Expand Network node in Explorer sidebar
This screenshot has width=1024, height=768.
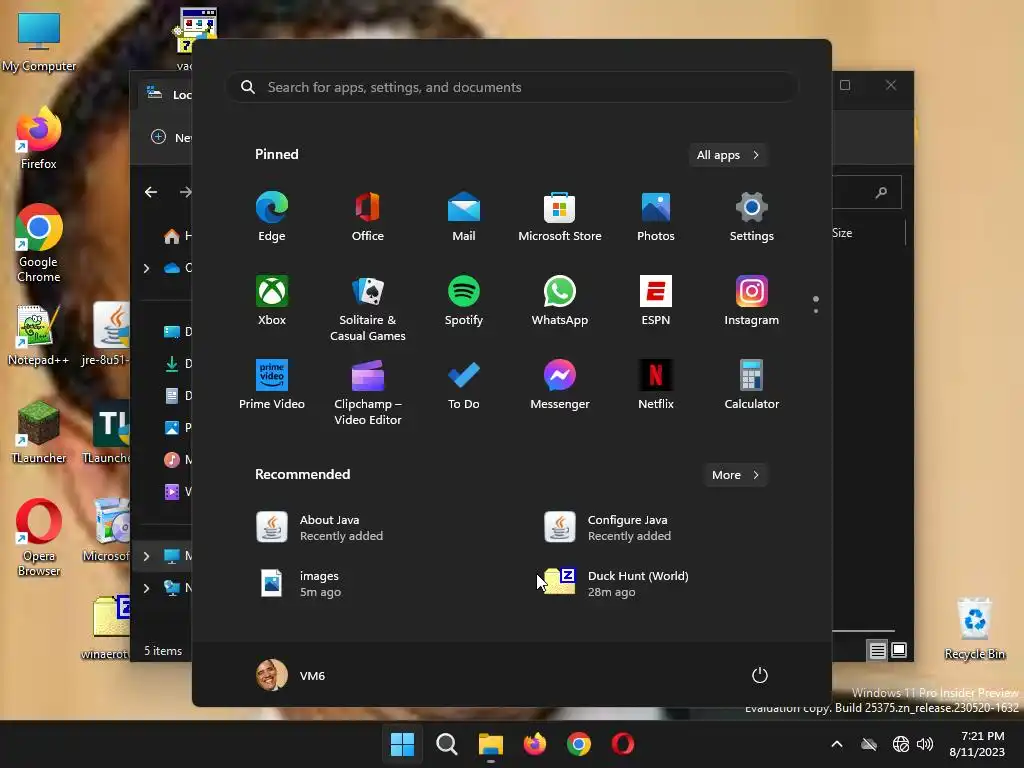[x=146, y=588]
